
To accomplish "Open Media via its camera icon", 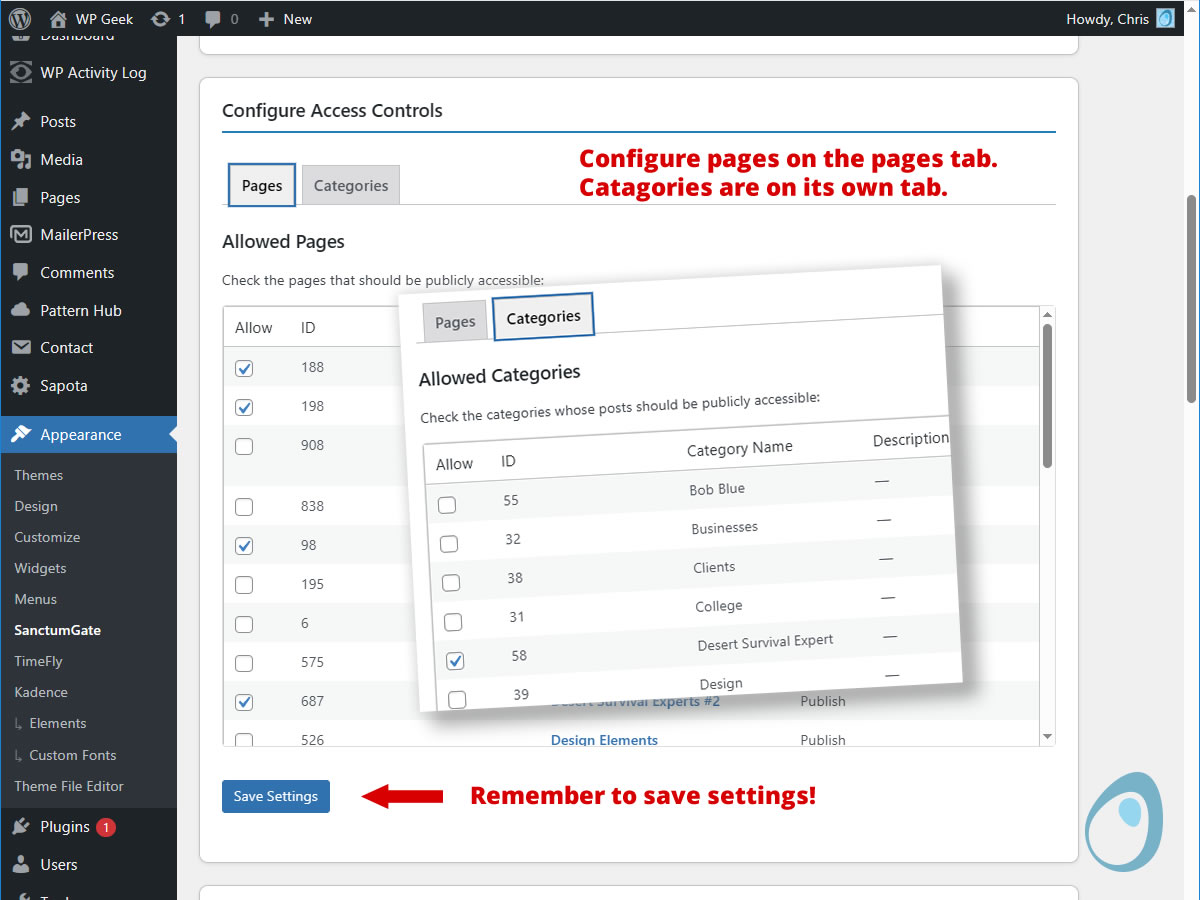I will point(22,159).
